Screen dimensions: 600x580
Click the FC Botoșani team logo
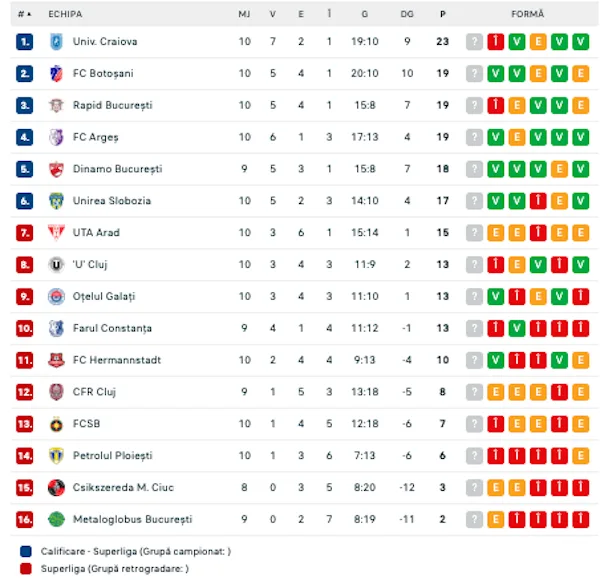[56, 73]
